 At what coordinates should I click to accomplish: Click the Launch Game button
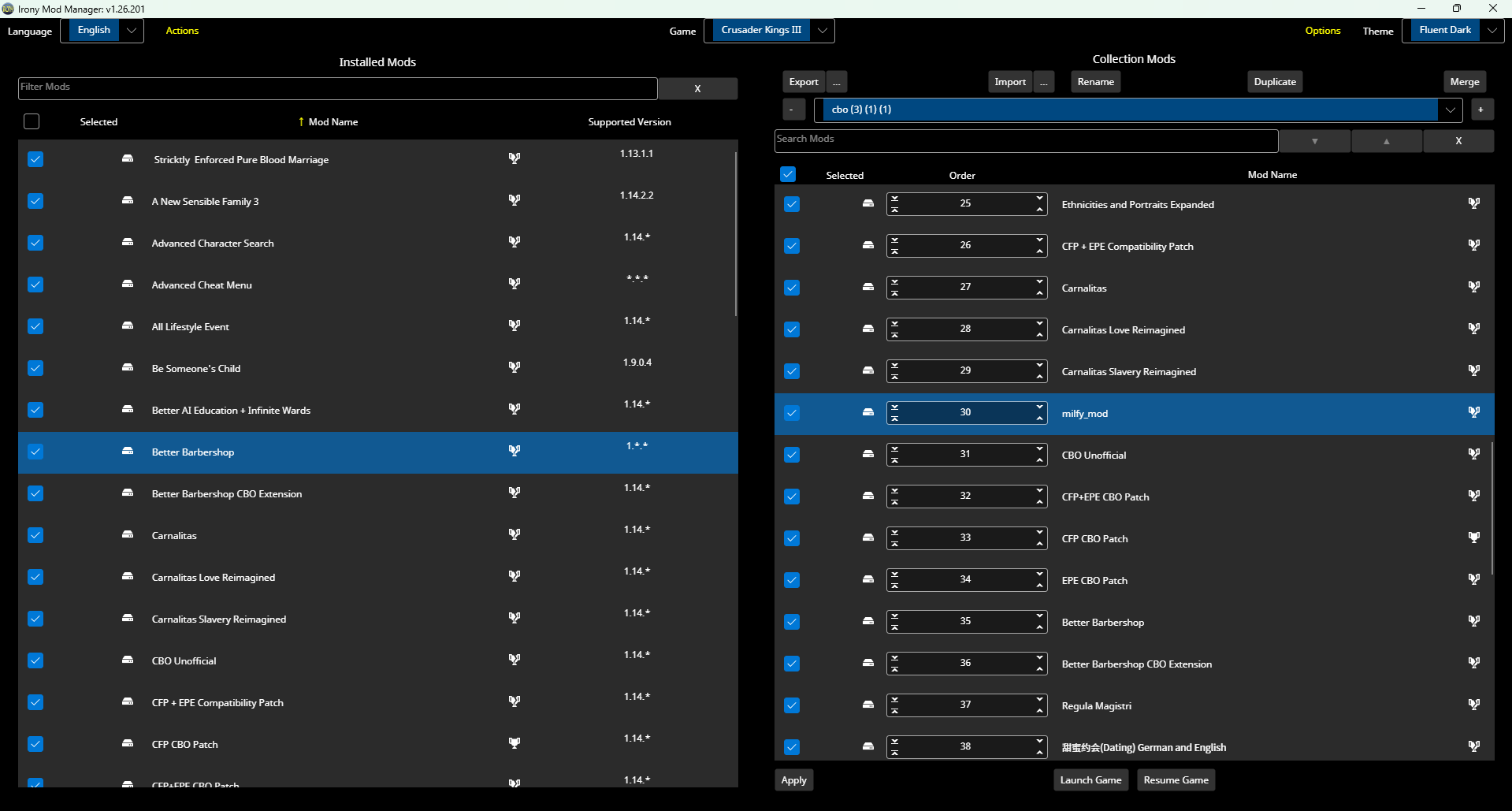pyautogui.click(x=1091, y=780)
